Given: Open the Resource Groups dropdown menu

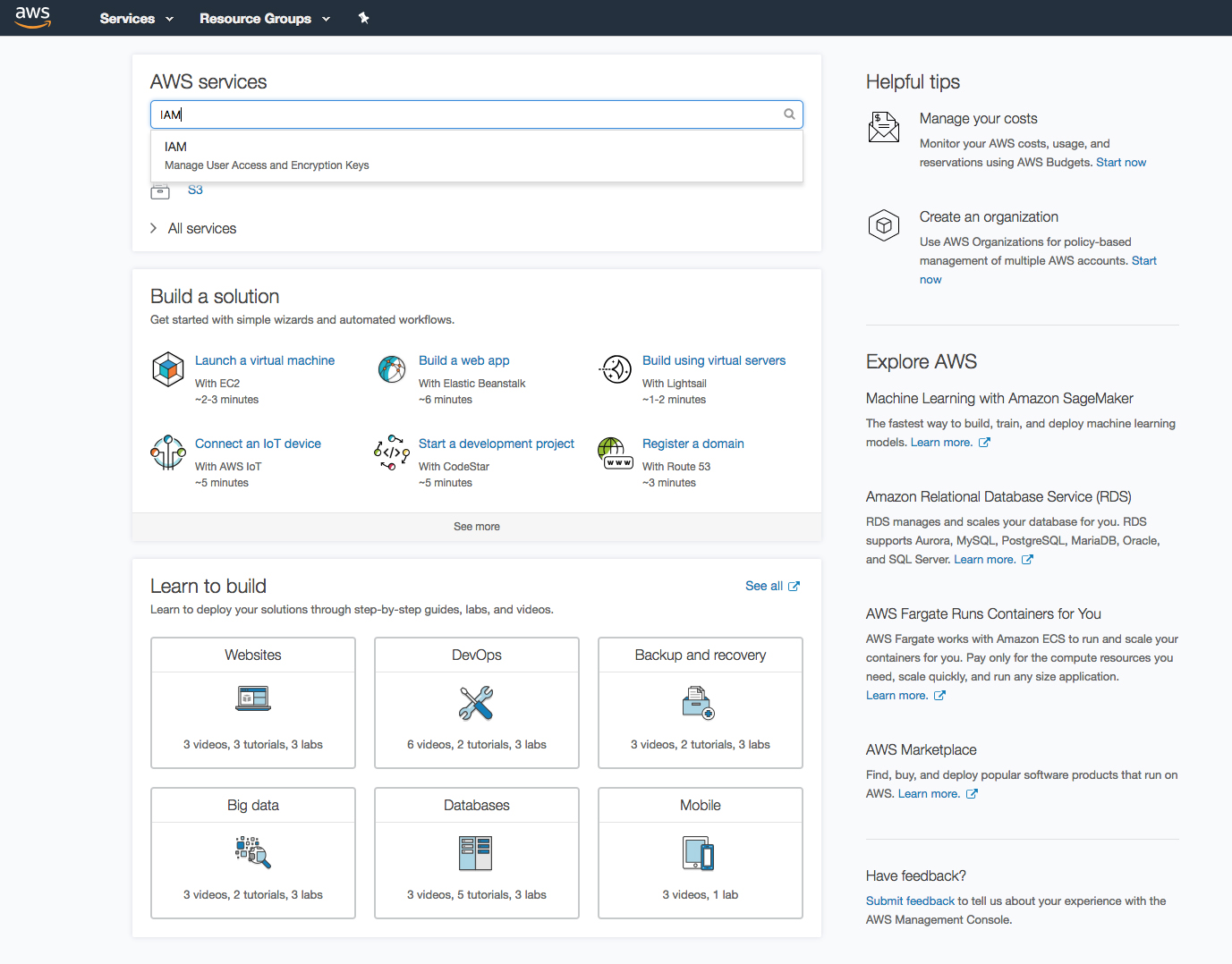Looking at the screenshot, I should pos(265,18).
